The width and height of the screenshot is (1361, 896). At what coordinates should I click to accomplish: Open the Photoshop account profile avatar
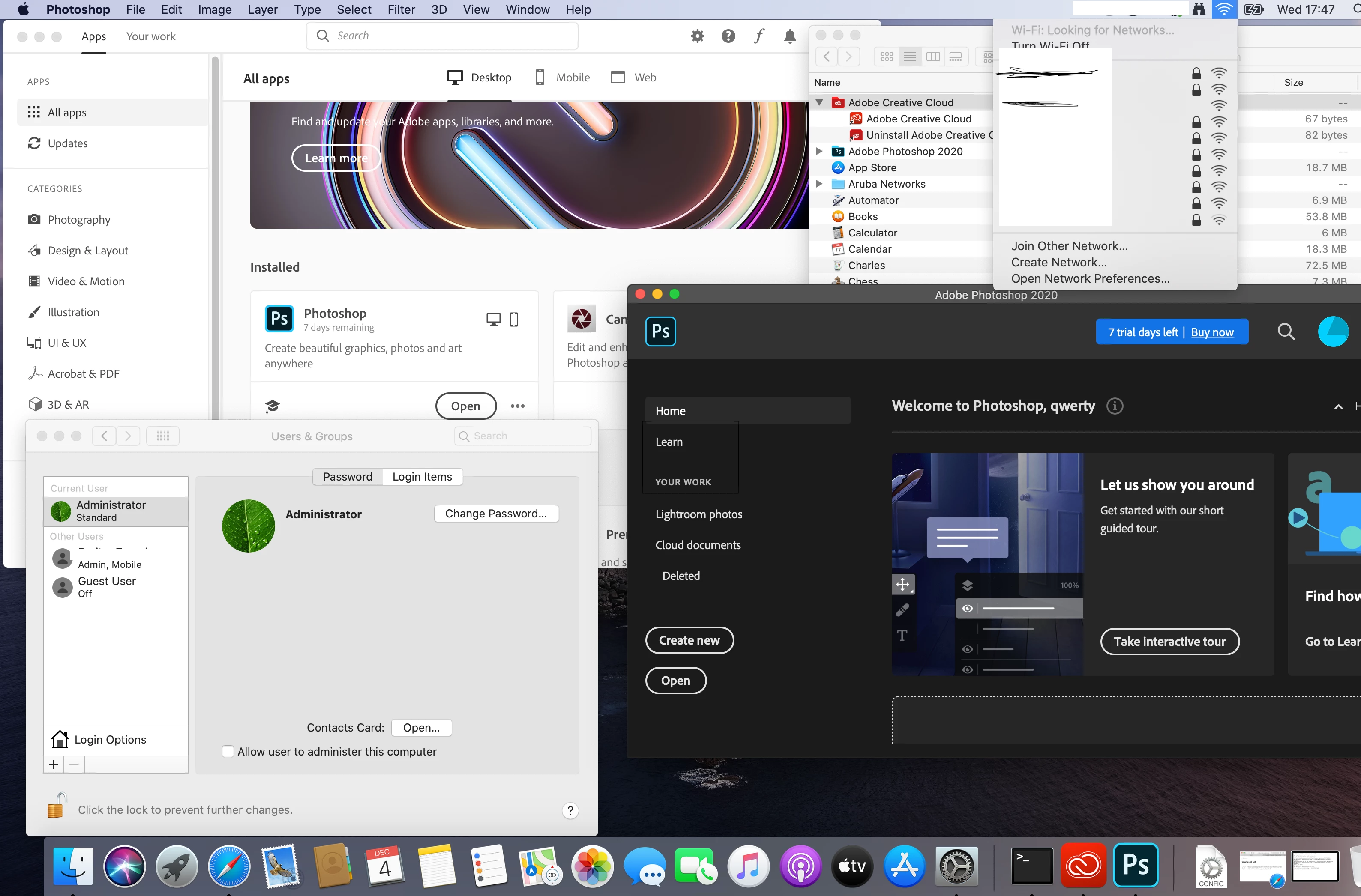tap(1333, 332)
